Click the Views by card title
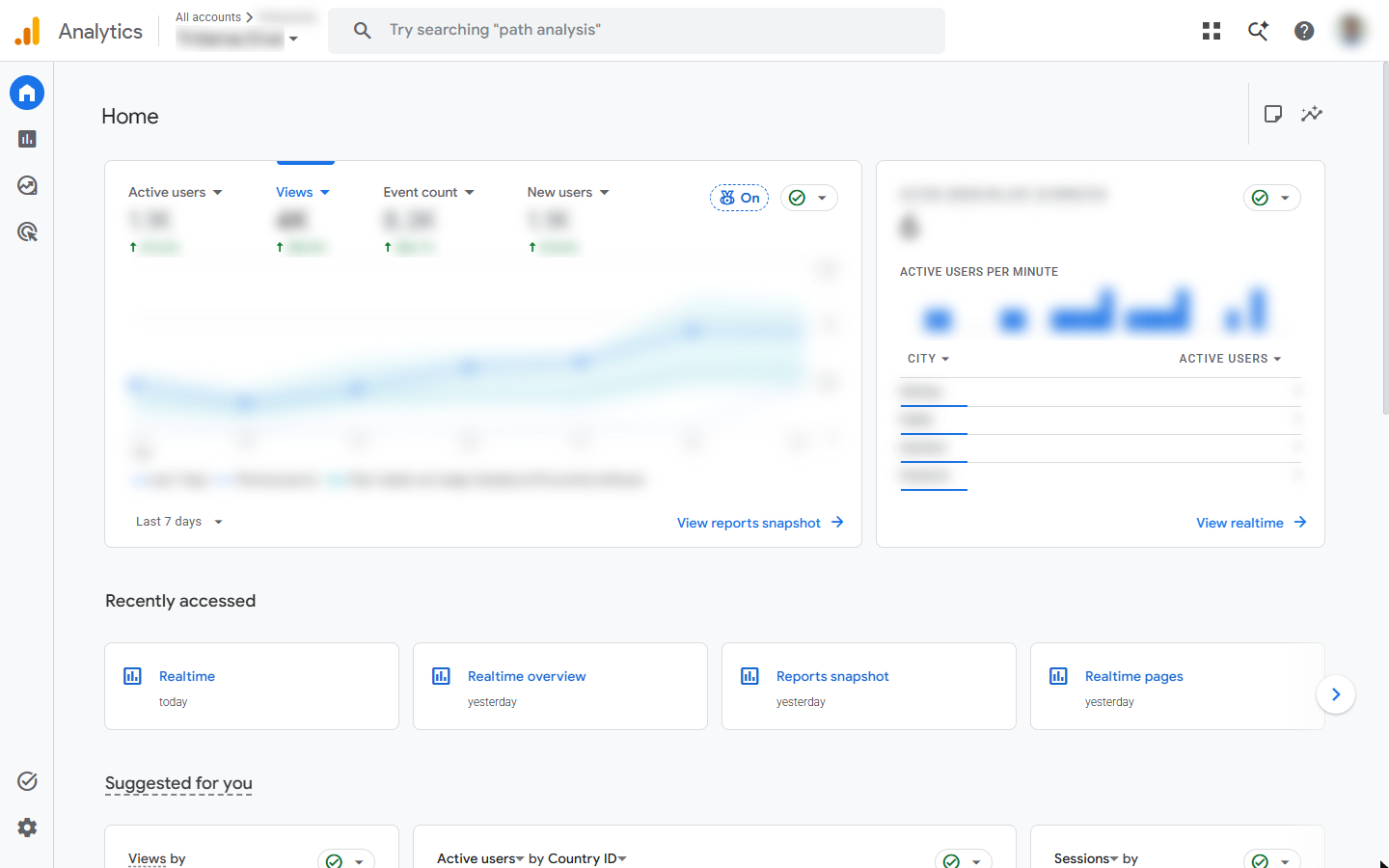 157,858
